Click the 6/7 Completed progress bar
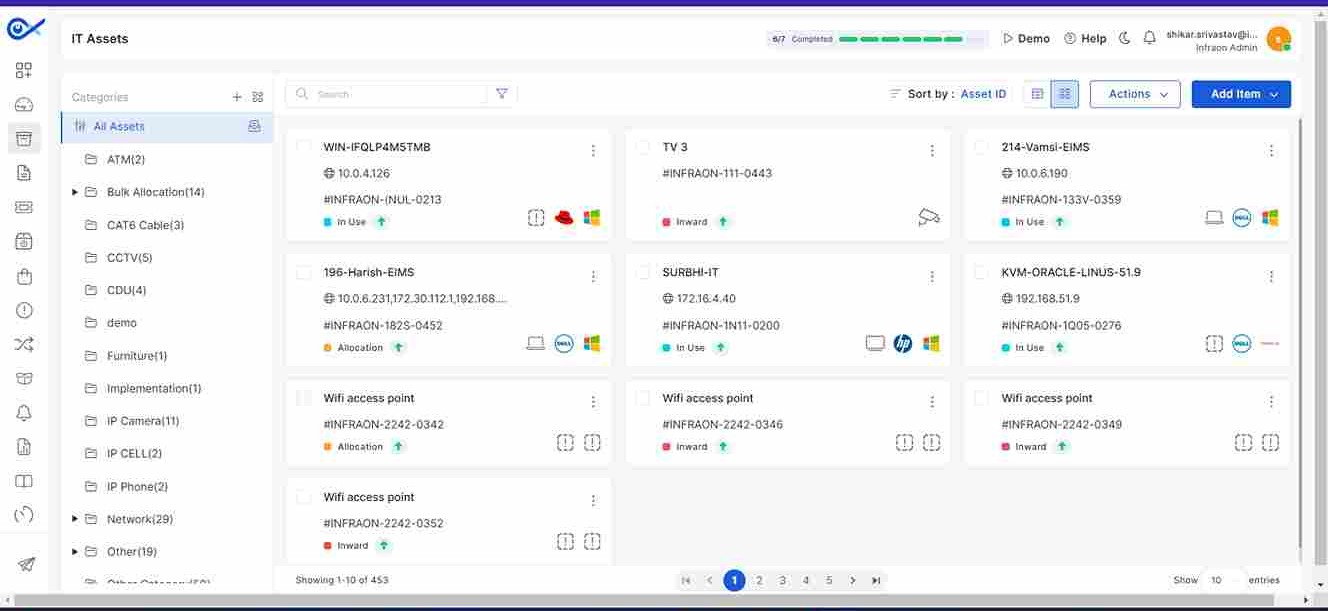Image resolution: width=1328 pixels, height=611 pixels. (877, 39)
